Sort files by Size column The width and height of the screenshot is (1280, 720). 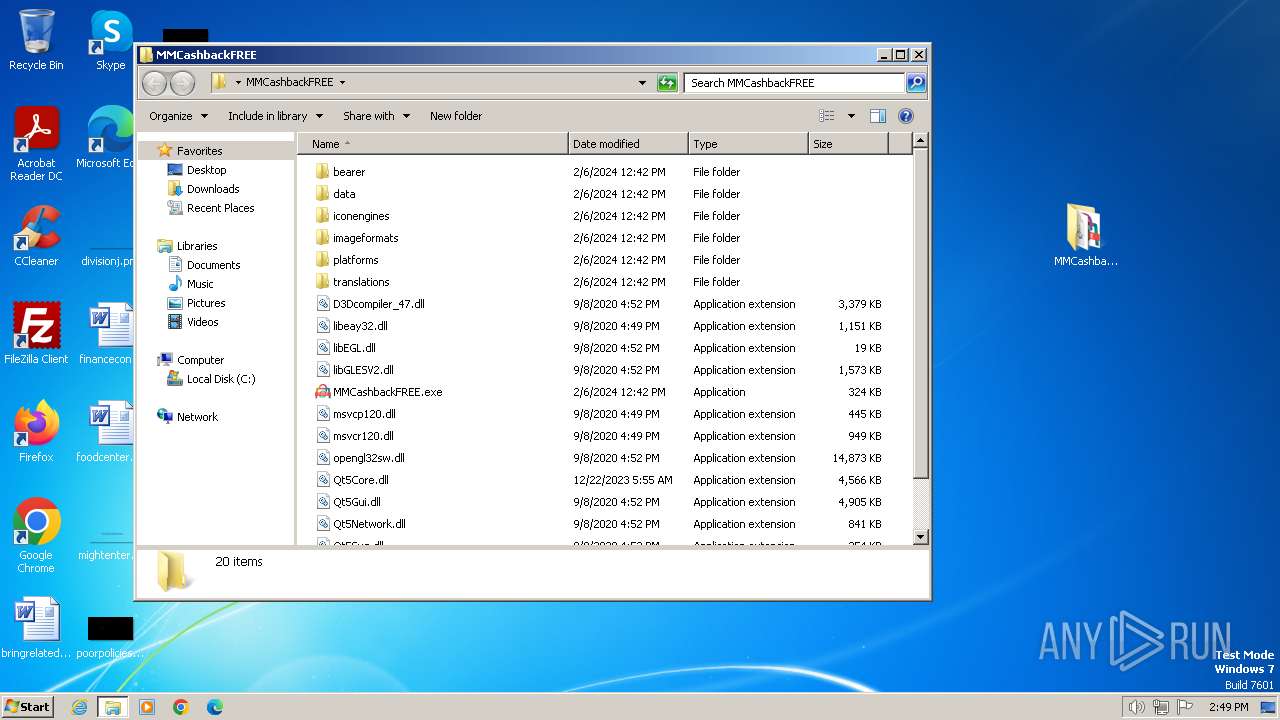[x=848, y=144]
